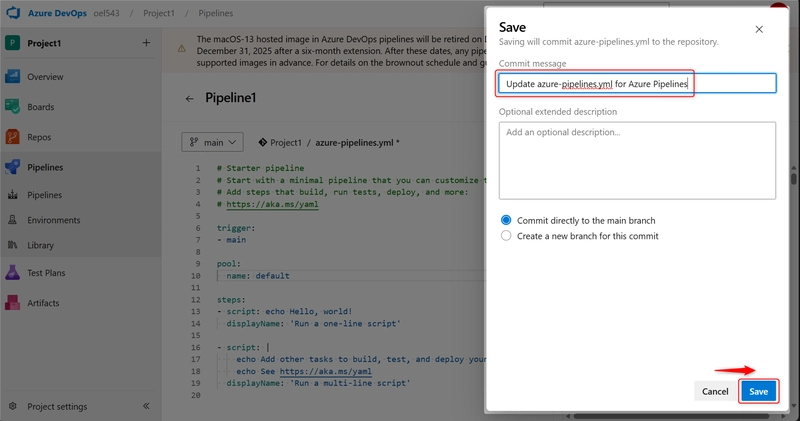This screenshot has height=421, width=800.
Task: Click the Overview icon in sidebar
Action: [x=13, y=77]
